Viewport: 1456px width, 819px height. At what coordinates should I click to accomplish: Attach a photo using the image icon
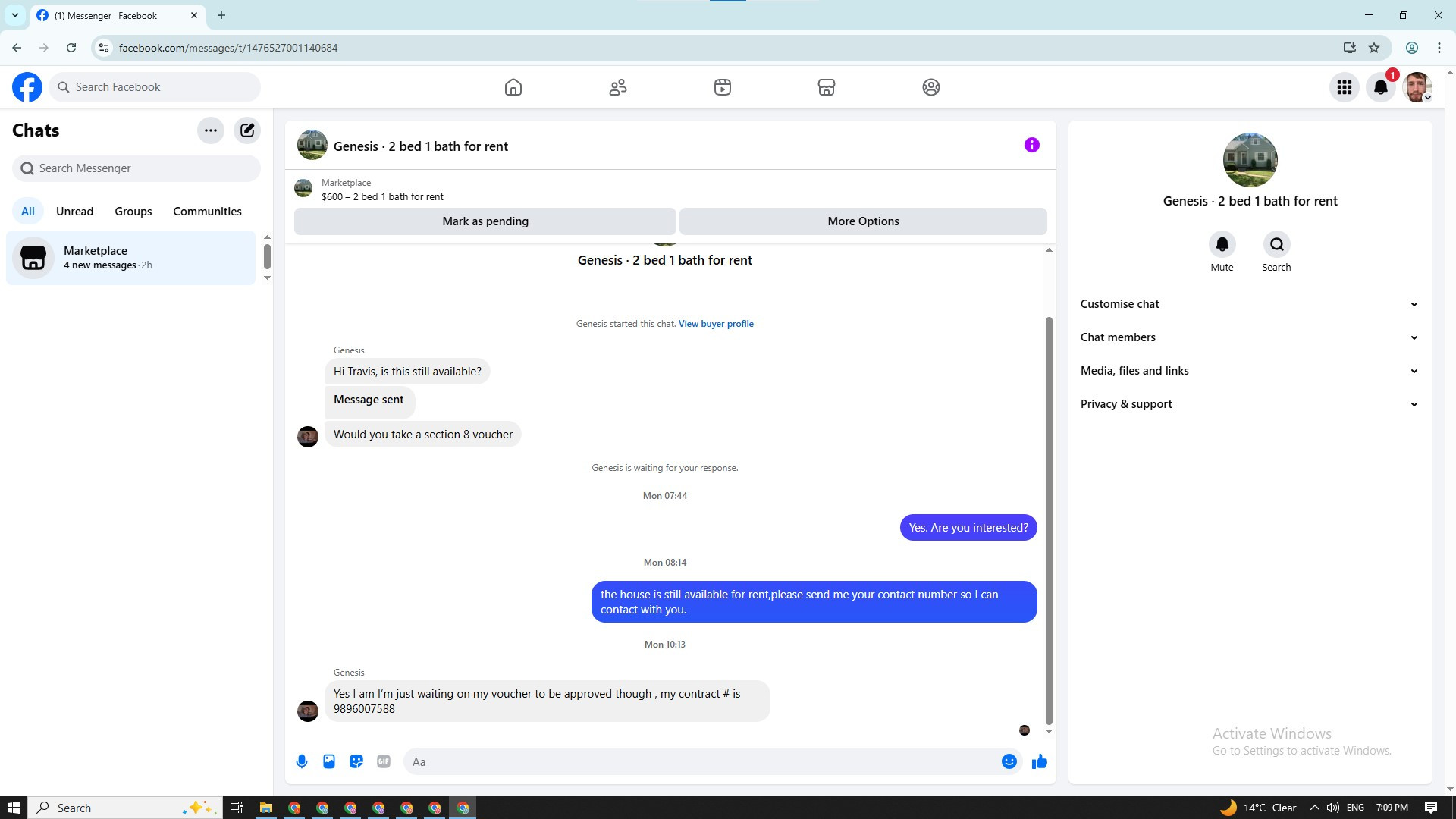tap(329, 761)
